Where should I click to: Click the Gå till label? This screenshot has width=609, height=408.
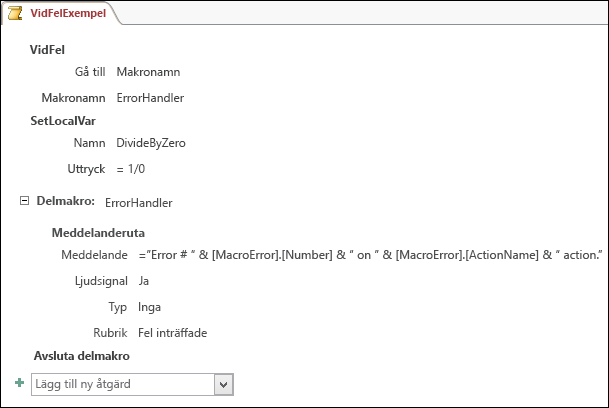[x=90, y=72]
